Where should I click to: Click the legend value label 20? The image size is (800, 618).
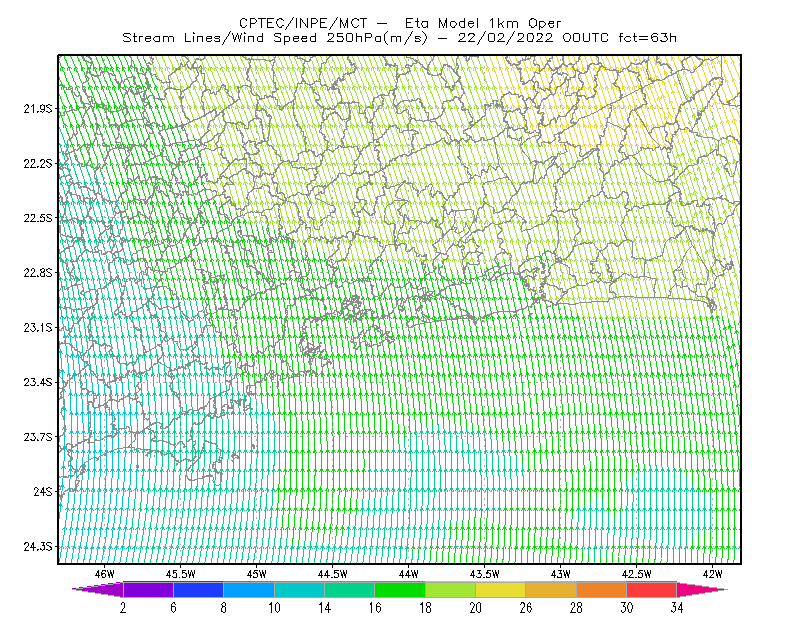coord(476,608)
